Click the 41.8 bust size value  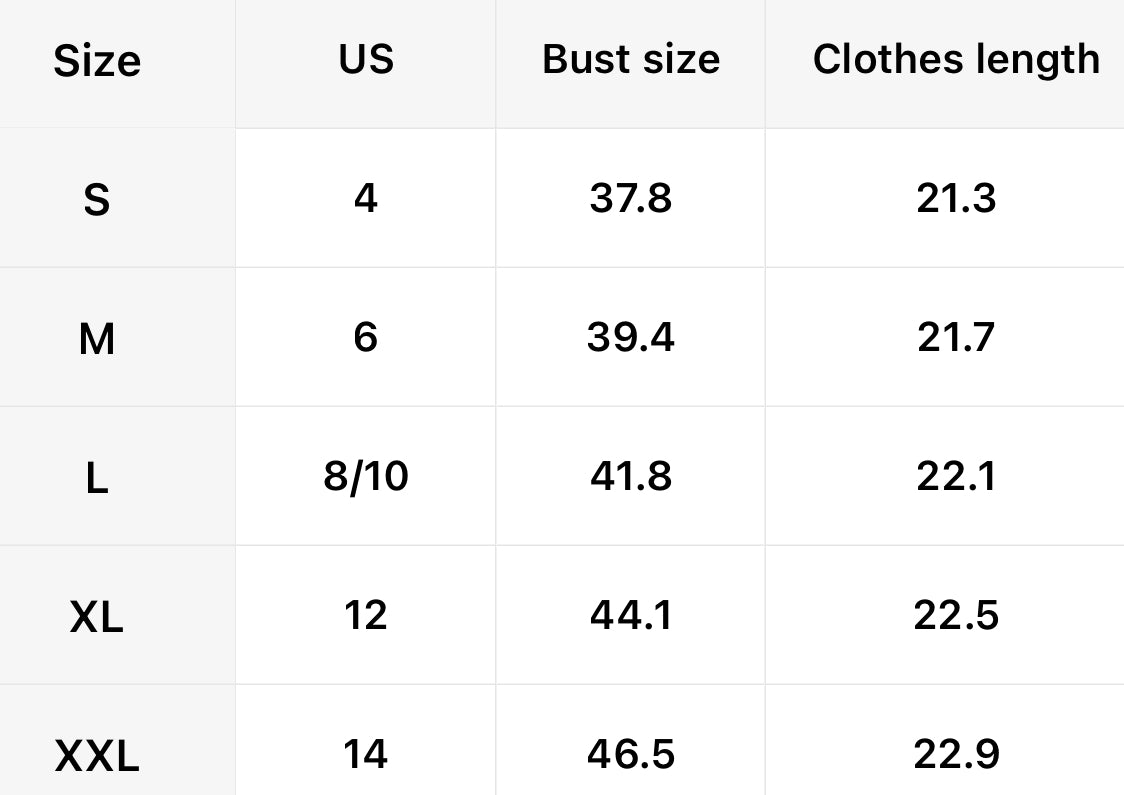[631, 476]
